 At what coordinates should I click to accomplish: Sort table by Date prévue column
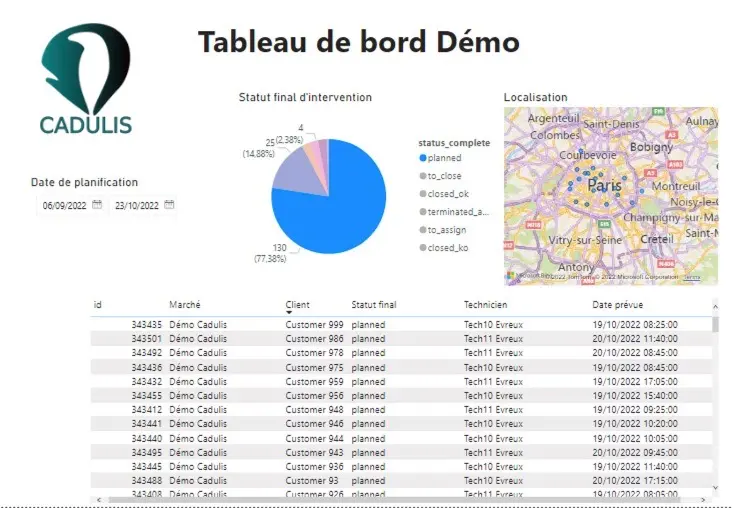coord(617,304)
